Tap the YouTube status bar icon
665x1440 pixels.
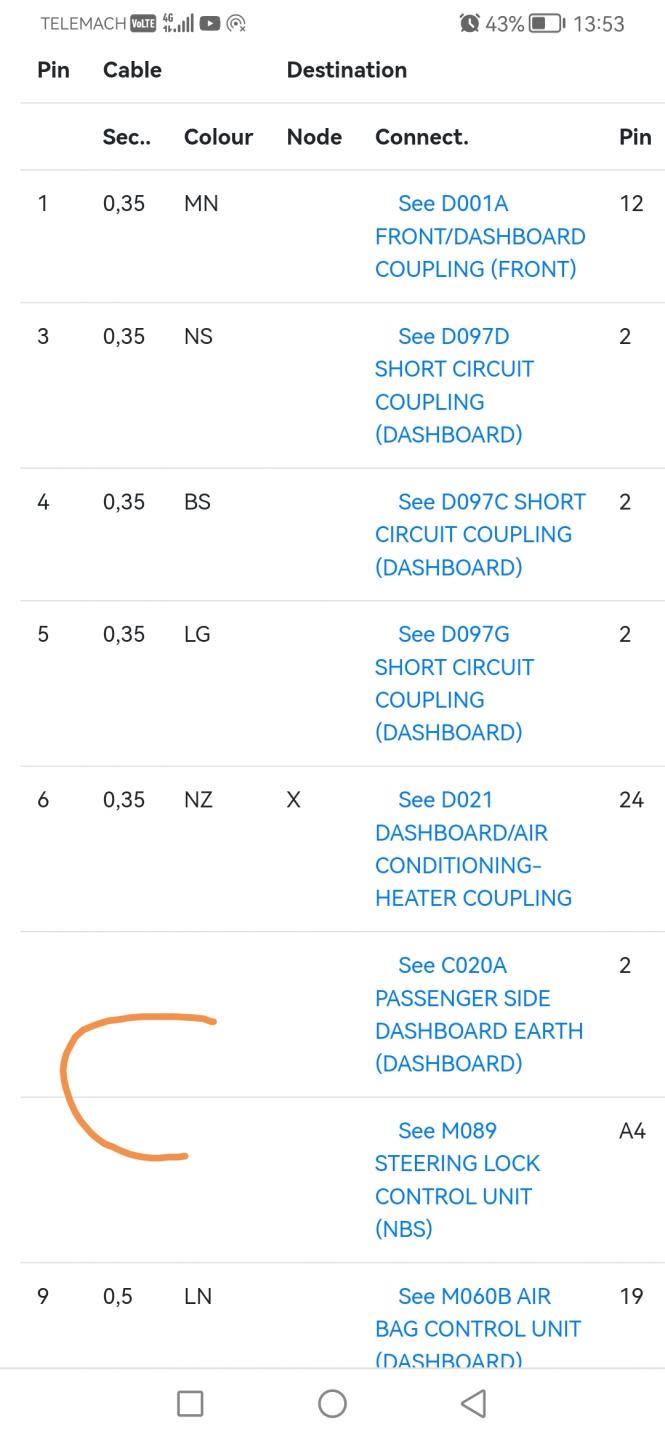pyautogui.click(x=211, y=23)
